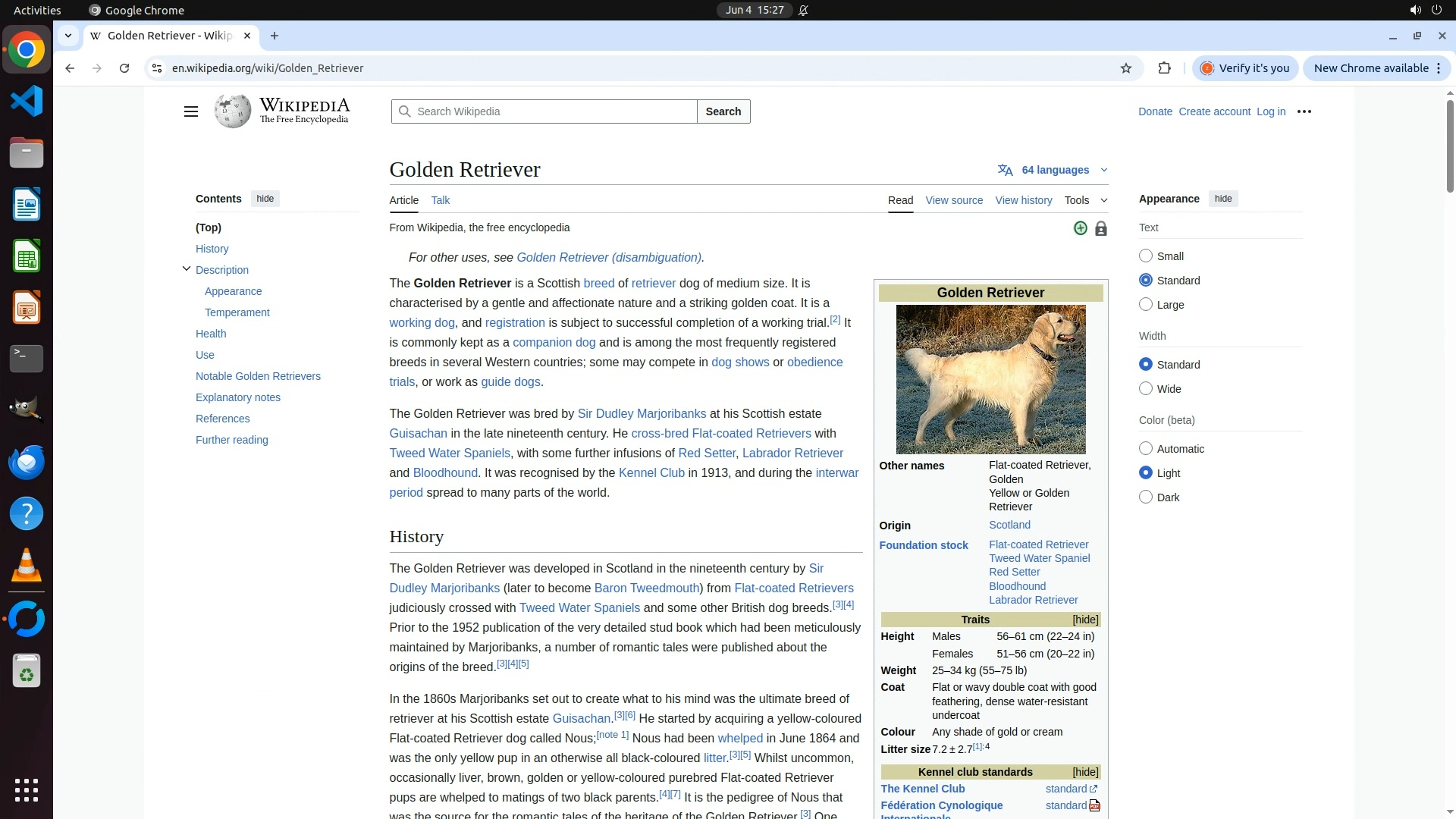Click the padlock protection icon

[x=1100, y=229]
